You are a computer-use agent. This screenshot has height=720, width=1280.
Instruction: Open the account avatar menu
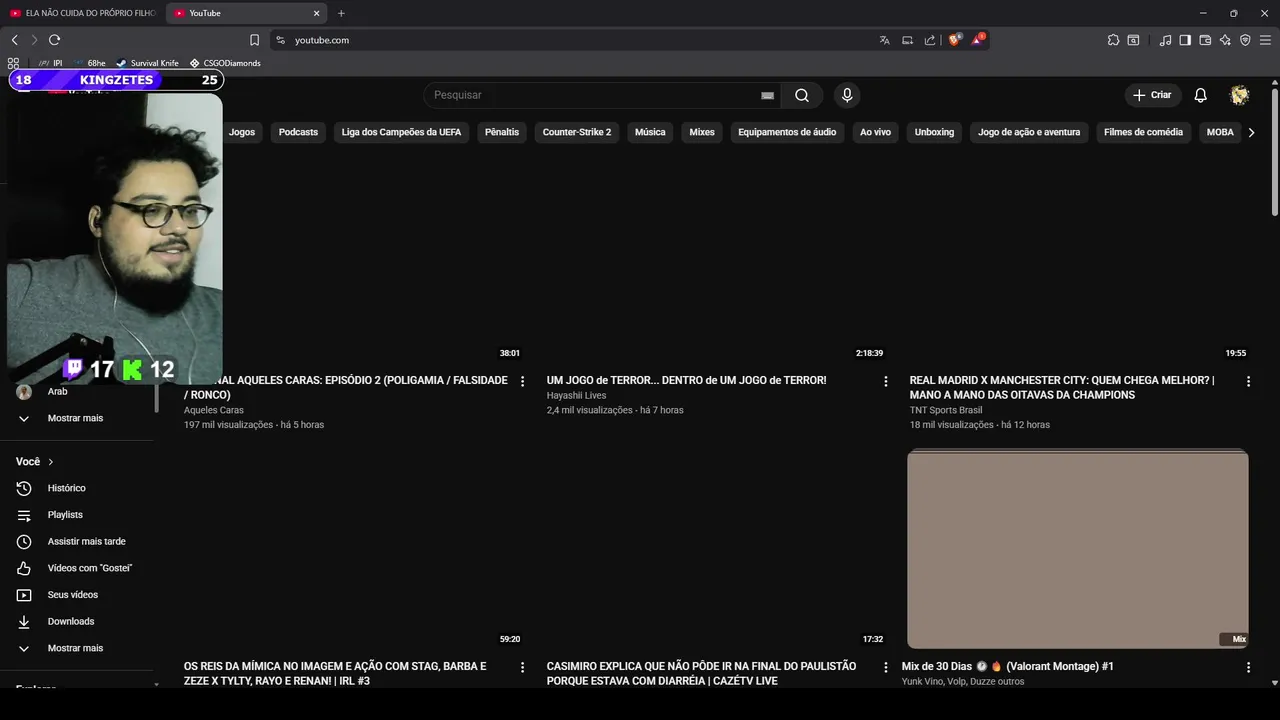point(1240,95)
